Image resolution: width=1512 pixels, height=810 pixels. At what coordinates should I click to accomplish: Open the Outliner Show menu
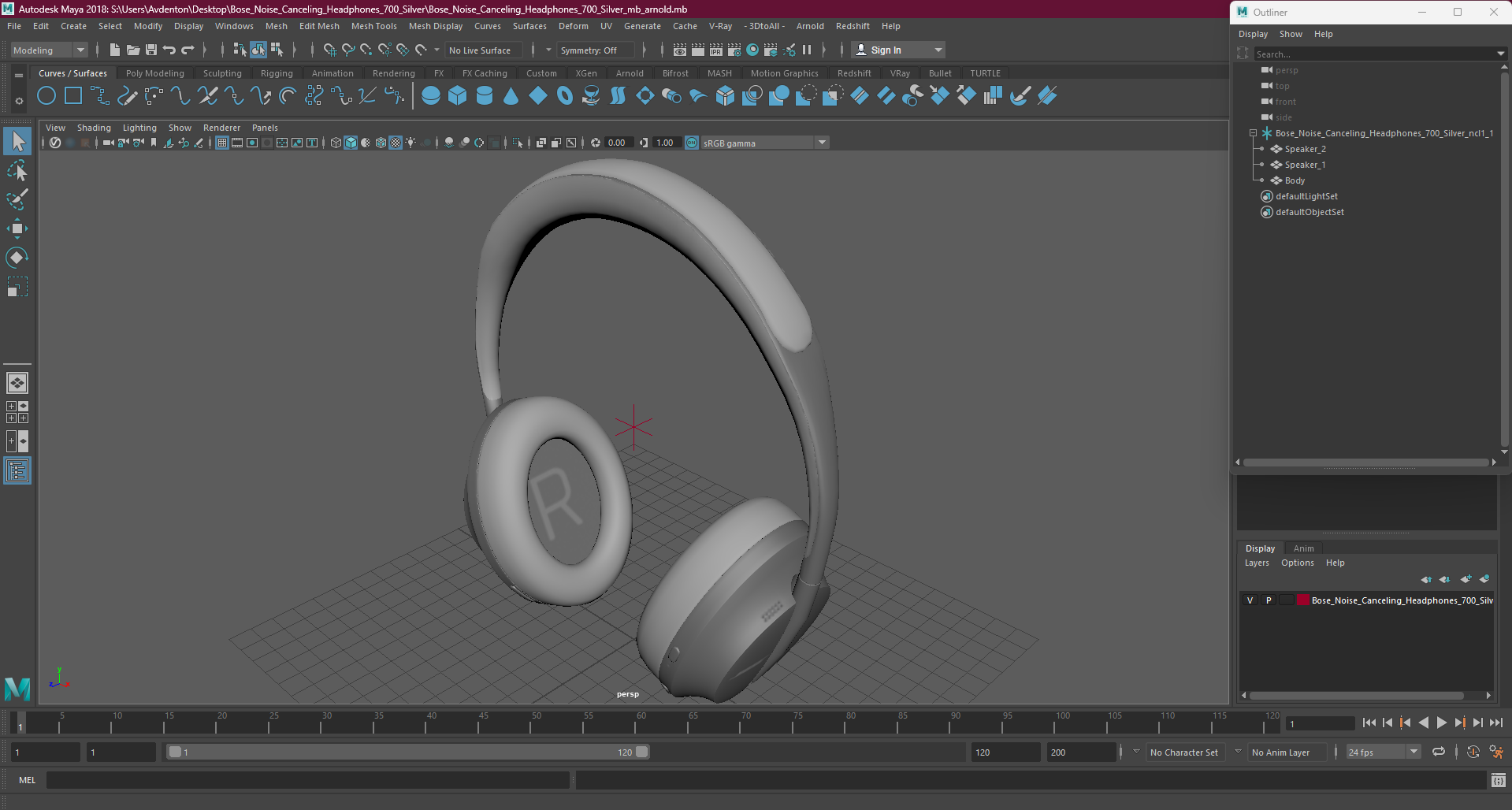1290,34
